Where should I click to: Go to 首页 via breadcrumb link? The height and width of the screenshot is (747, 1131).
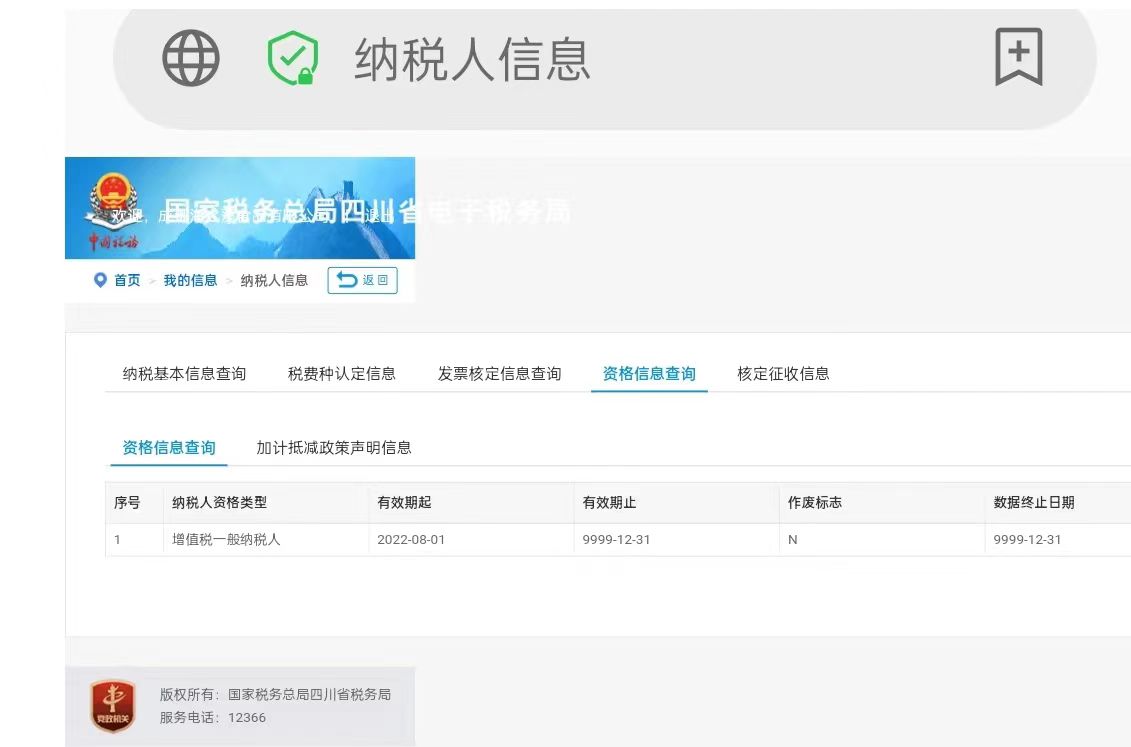(x=127, y=280)
